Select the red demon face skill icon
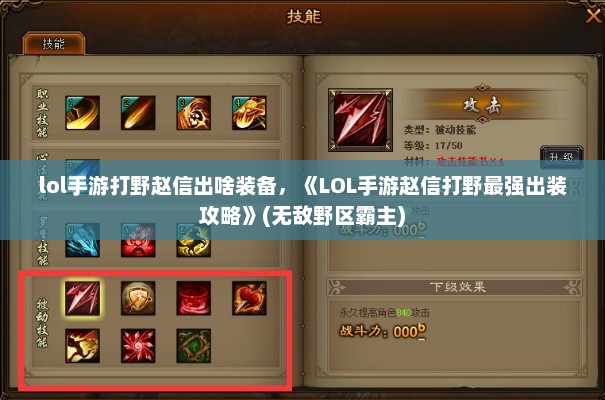The height and width of the screenshot is (400, 605). [x=138, y=240]
